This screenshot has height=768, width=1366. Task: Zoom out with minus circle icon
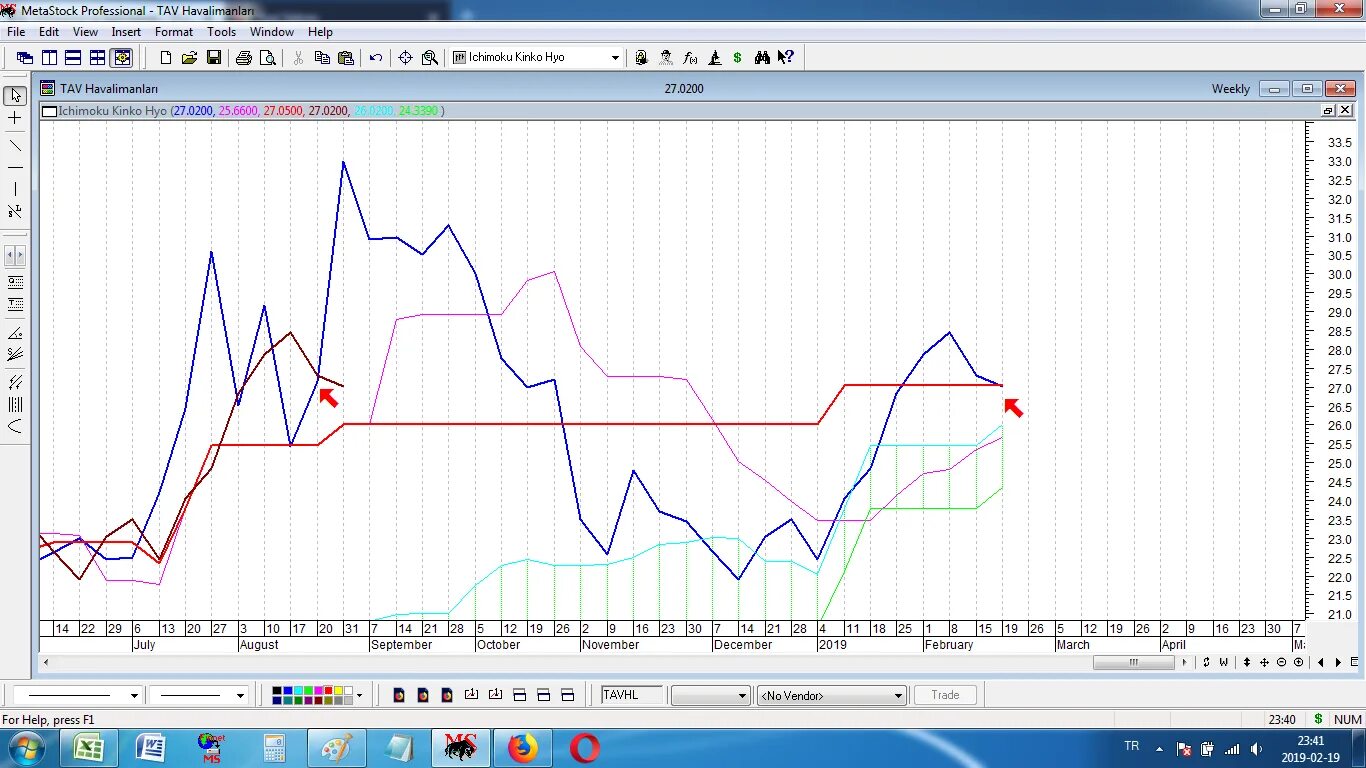point(1282,662)
